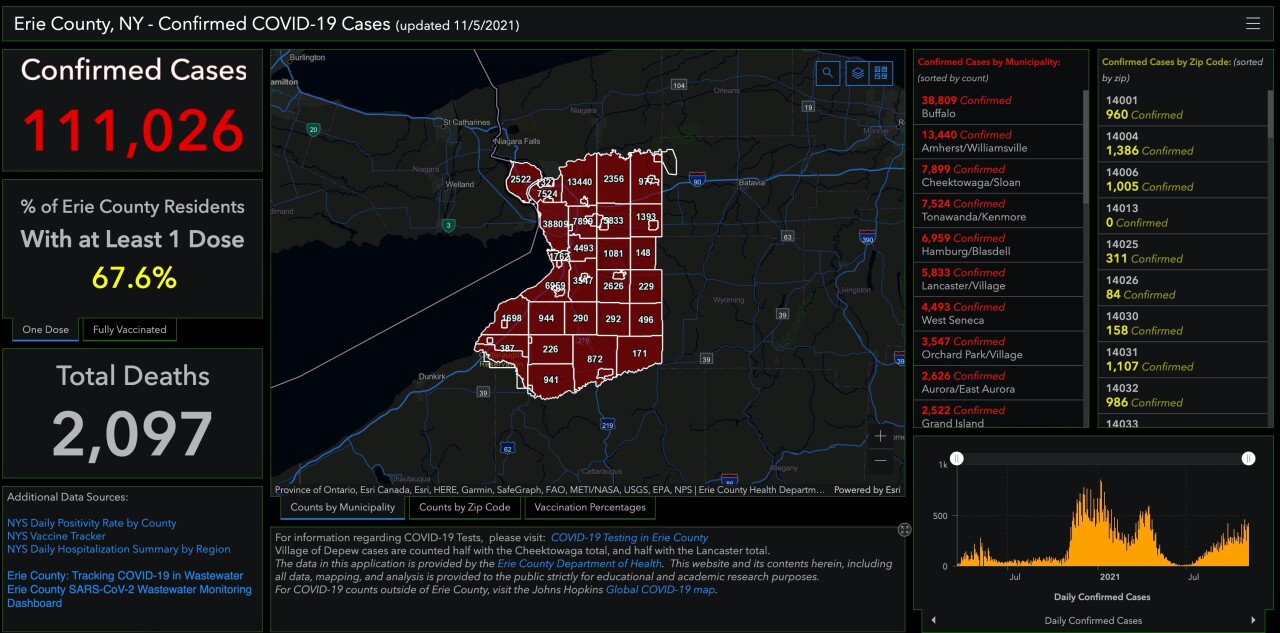Screen dimensions: 1280x633
Task: Click map region labeled 171
Action: (639, 354)
